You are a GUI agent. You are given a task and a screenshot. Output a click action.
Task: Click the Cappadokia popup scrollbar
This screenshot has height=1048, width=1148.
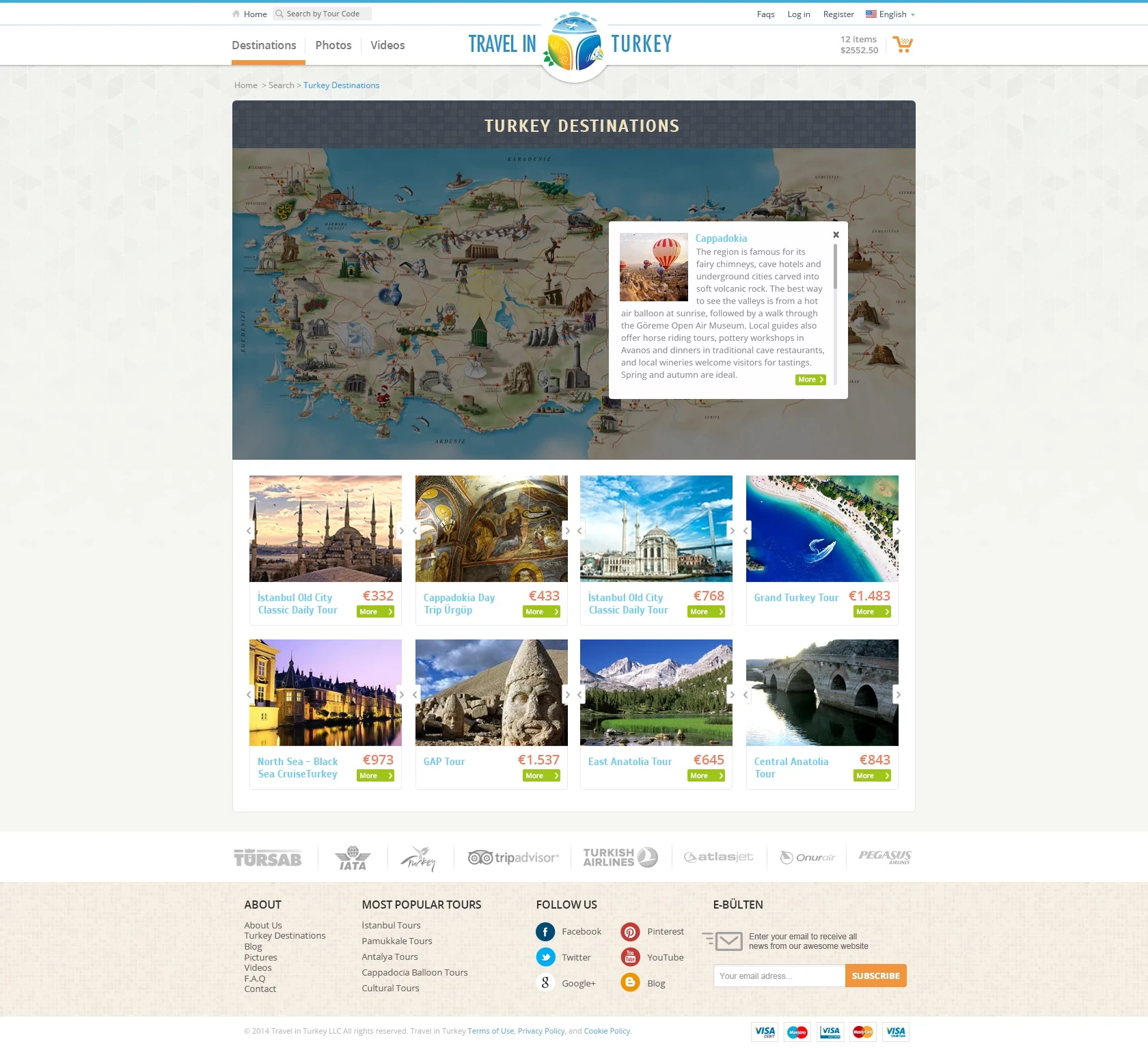tap(835, 266)
